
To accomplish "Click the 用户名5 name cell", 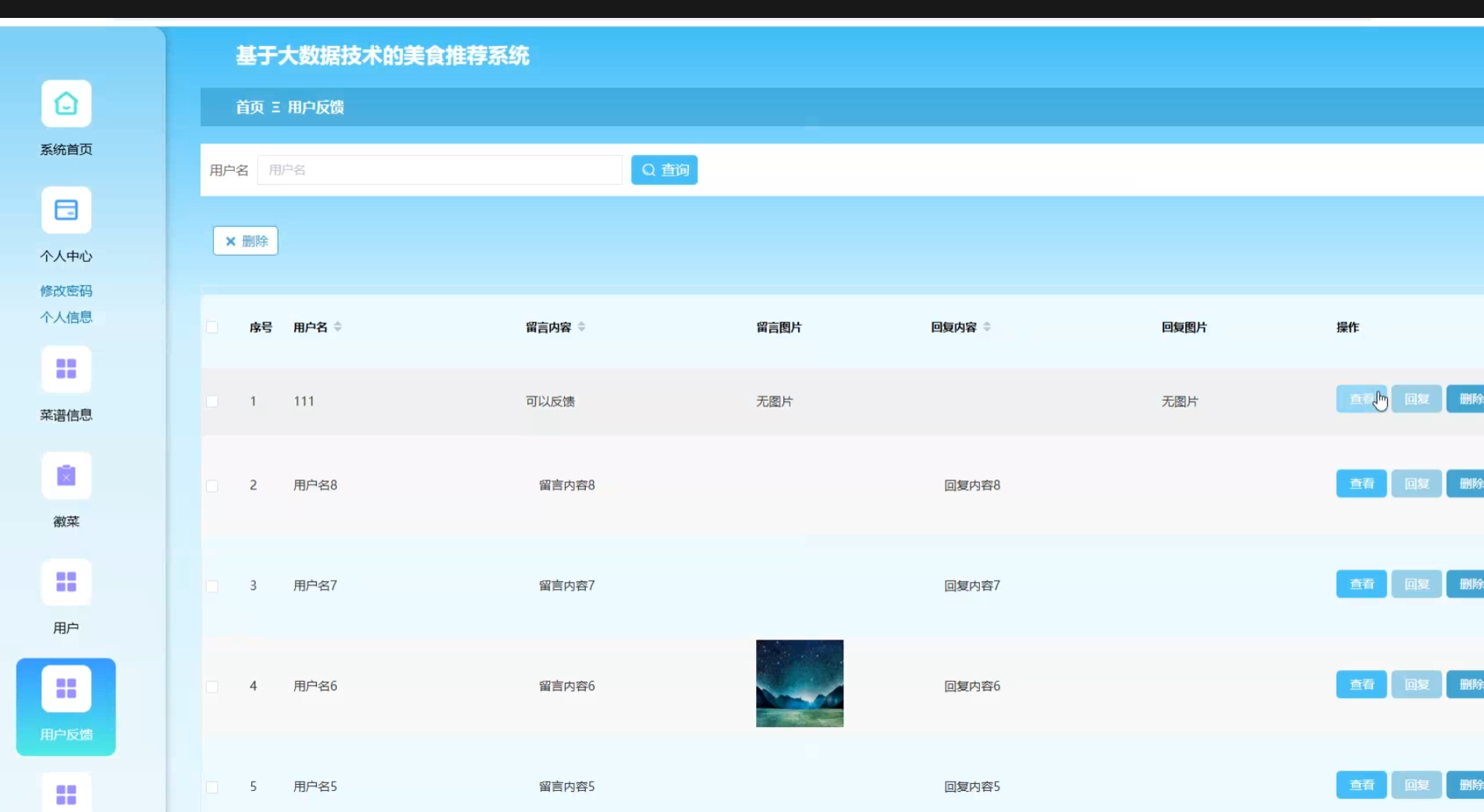I will (315, 787).
